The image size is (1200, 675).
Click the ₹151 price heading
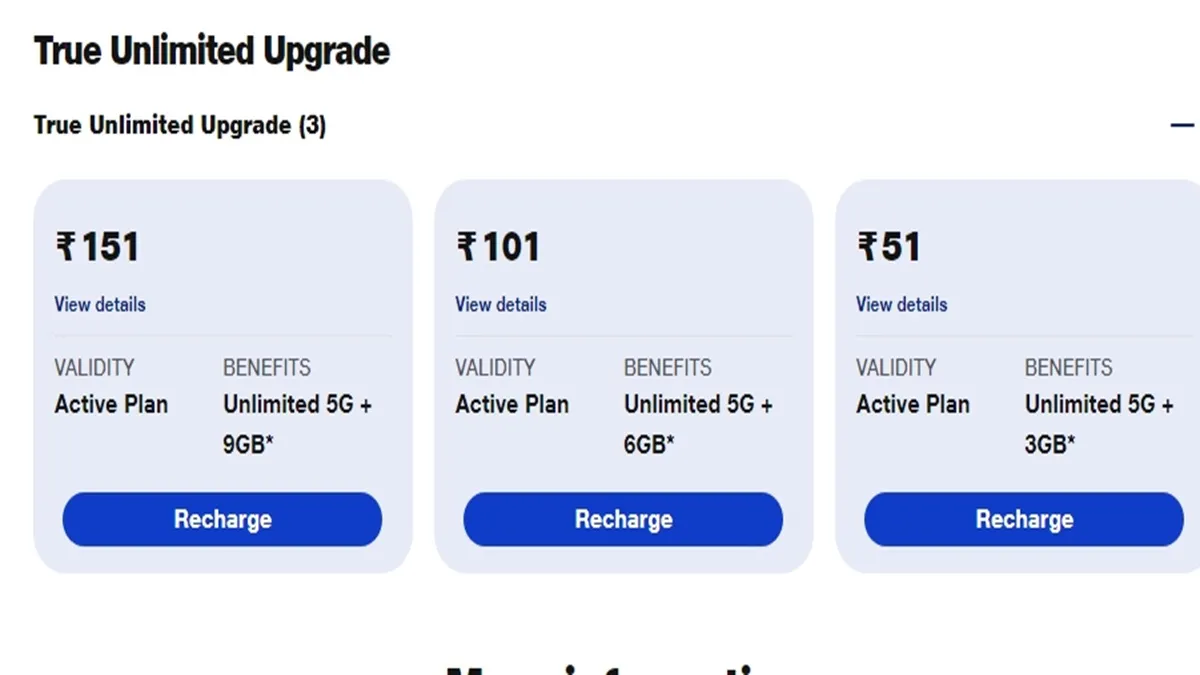(x=98, y=247)
